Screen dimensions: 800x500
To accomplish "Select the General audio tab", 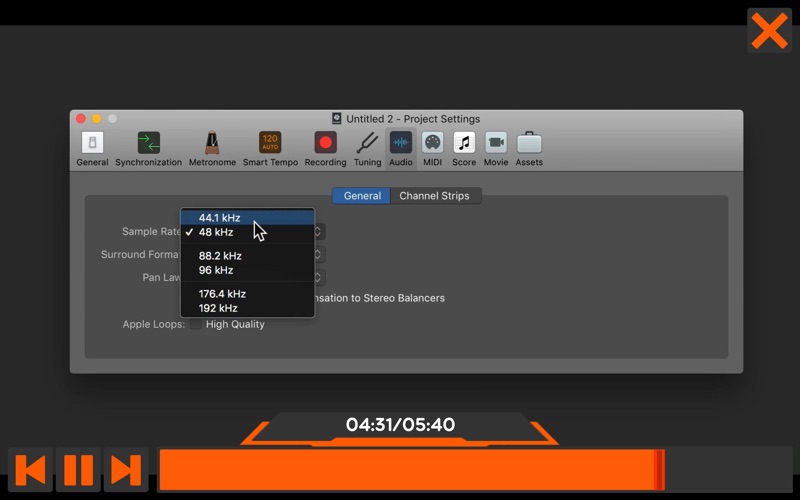I will [x=362, y=196].
